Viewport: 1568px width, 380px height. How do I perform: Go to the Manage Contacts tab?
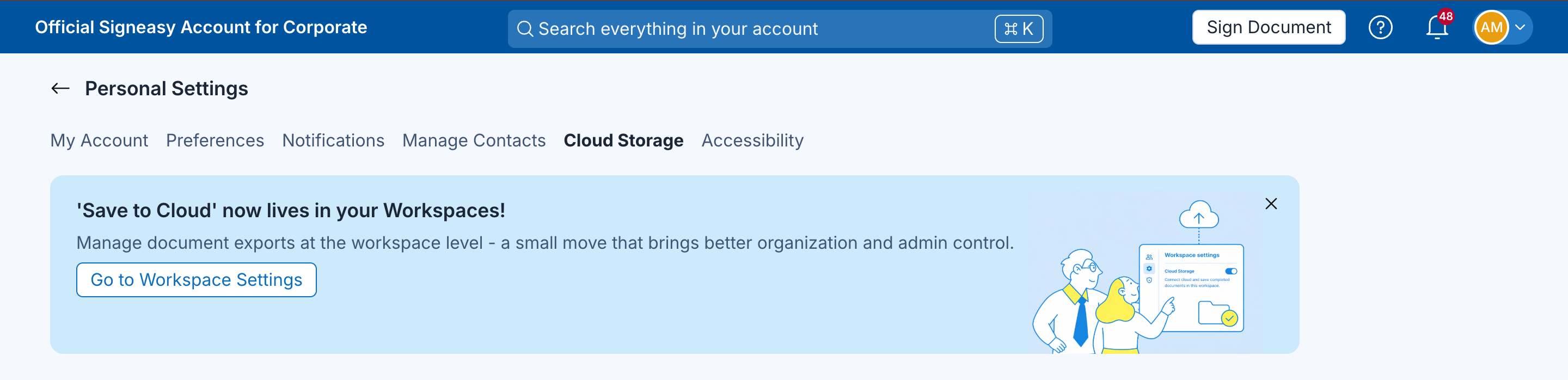(474, 140)
